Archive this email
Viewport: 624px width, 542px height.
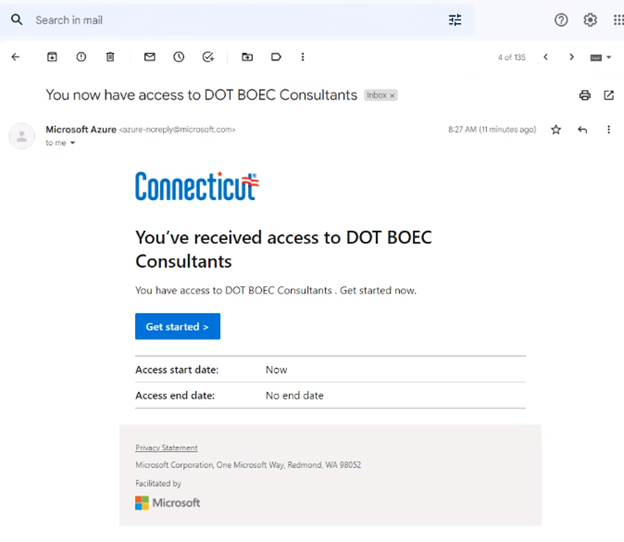click(52, 57)
